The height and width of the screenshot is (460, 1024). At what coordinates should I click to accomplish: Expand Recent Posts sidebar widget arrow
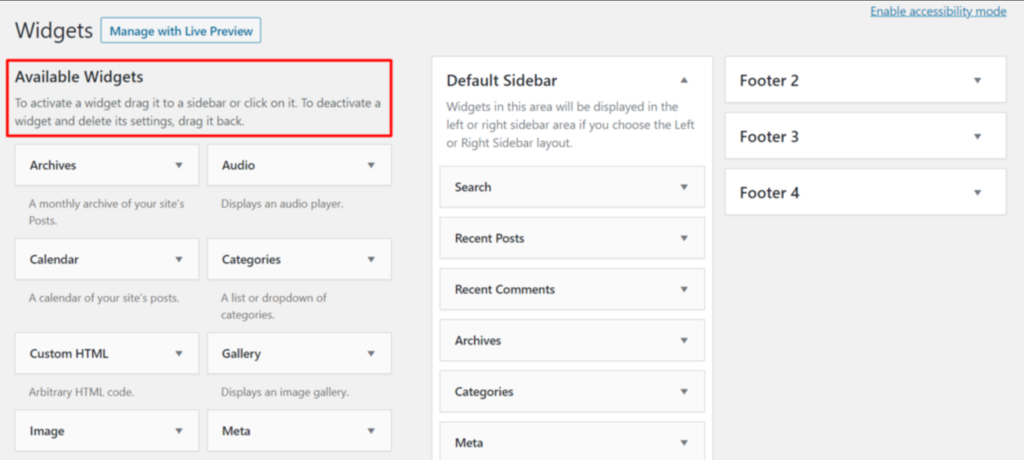coord(684,238)
